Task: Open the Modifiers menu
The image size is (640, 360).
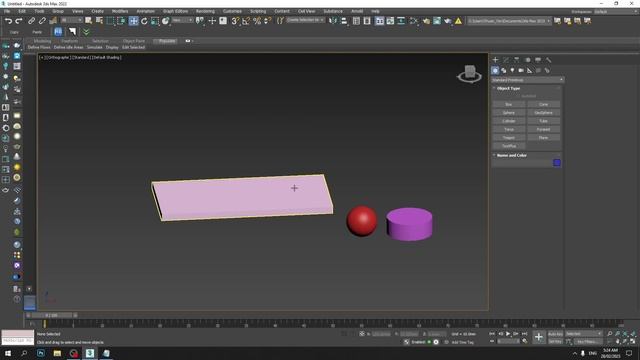Action: tap(120, 11)
